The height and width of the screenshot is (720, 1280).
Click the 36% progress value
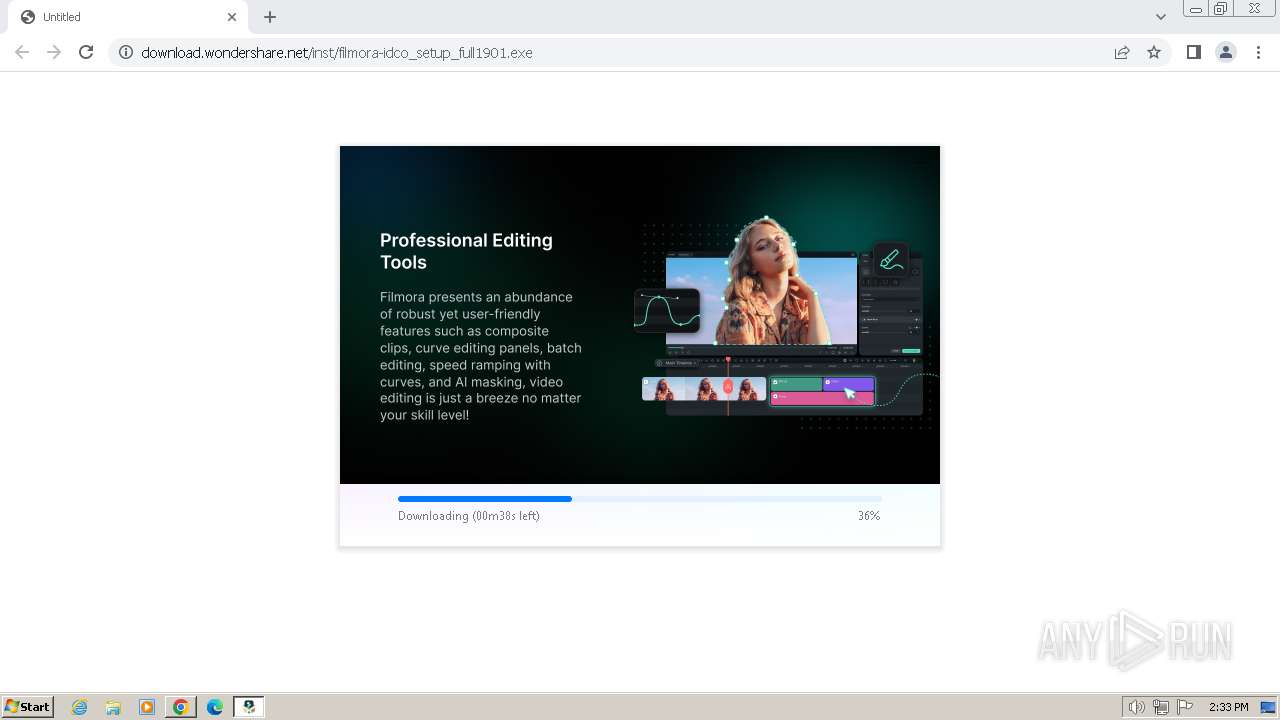[x=869, y=516]
